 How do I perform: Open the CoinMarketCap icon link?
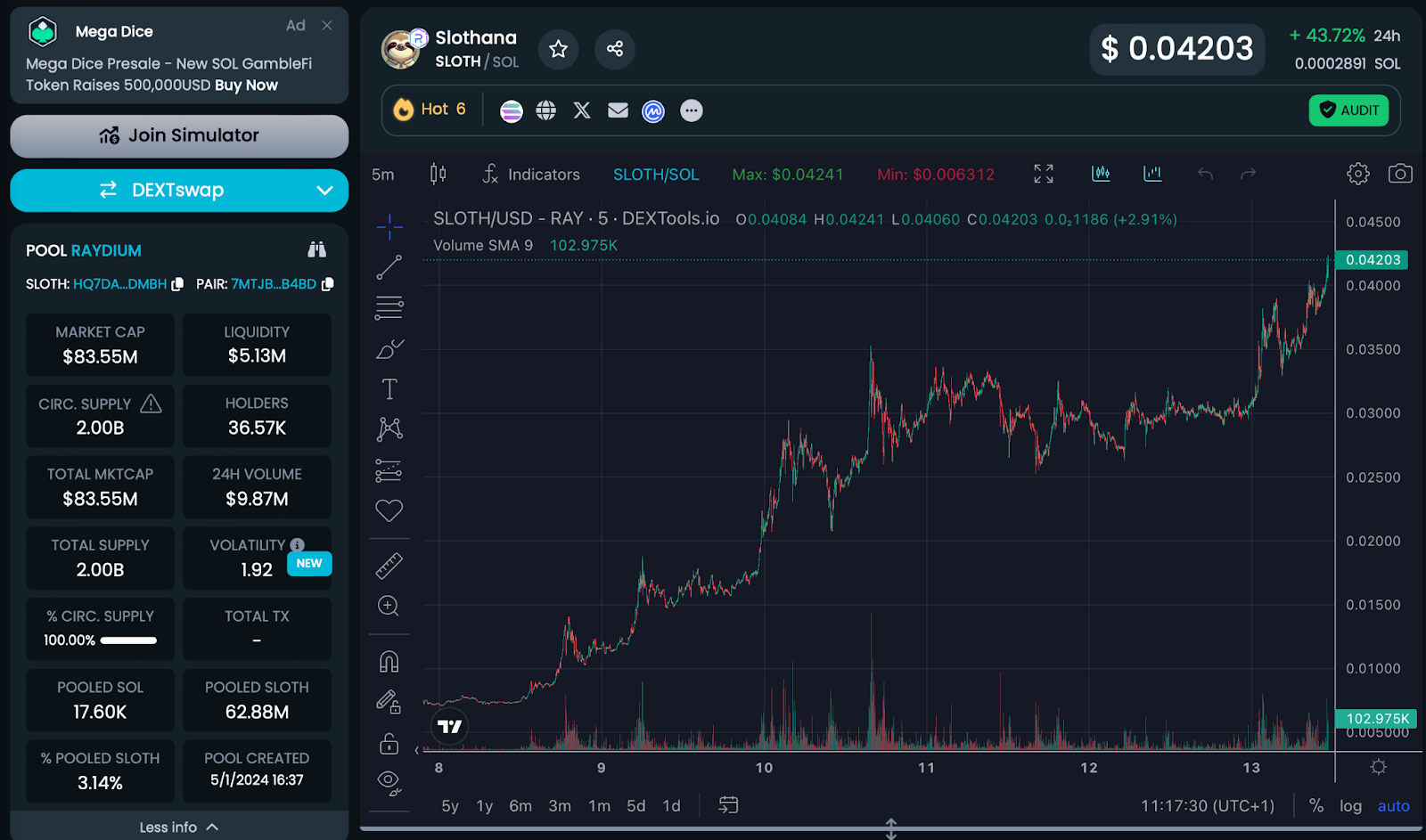(653, 111)
